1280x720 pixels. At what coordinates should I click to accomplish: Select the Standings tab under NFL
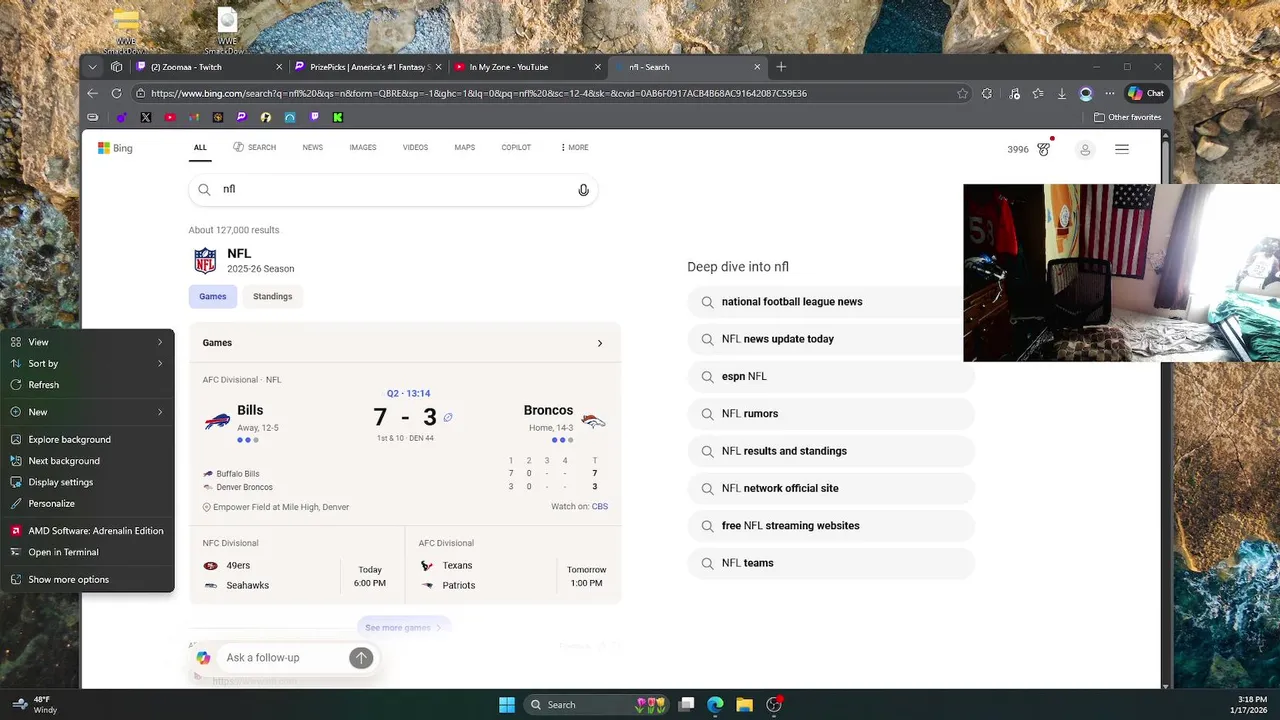pyautogui.click(x=273, y=296)
